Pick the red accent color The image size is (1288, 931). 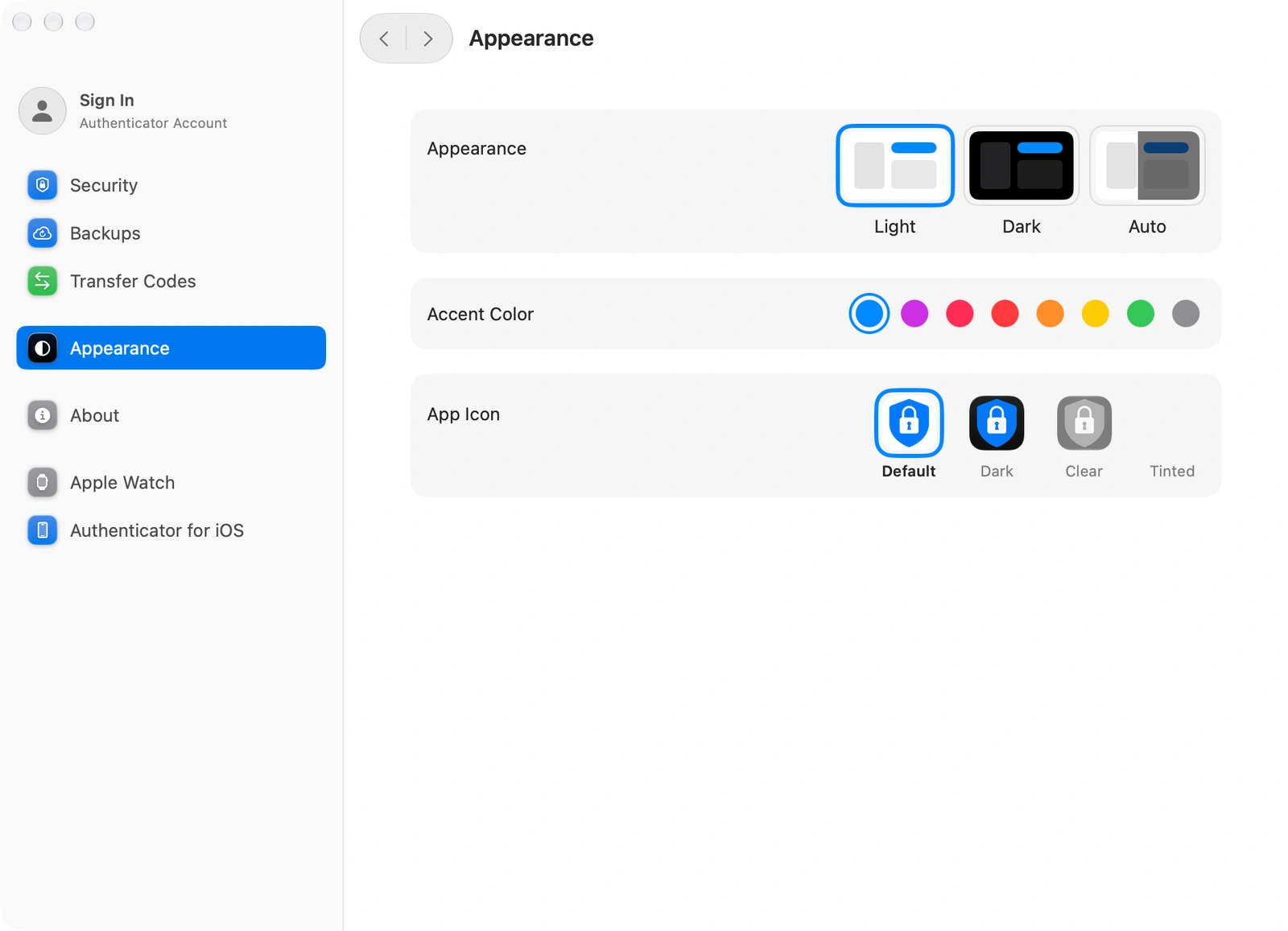[x=1005, y=314]
